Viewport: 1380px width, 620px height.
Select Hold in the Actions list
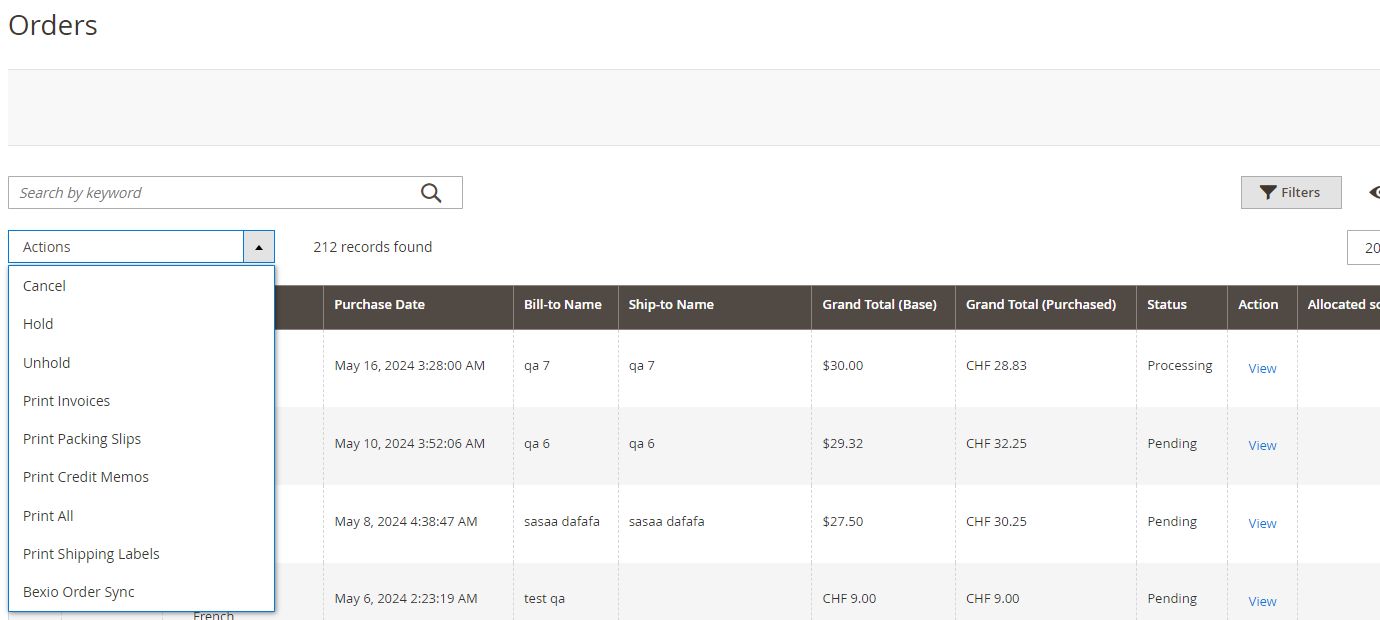coord(38,324)
